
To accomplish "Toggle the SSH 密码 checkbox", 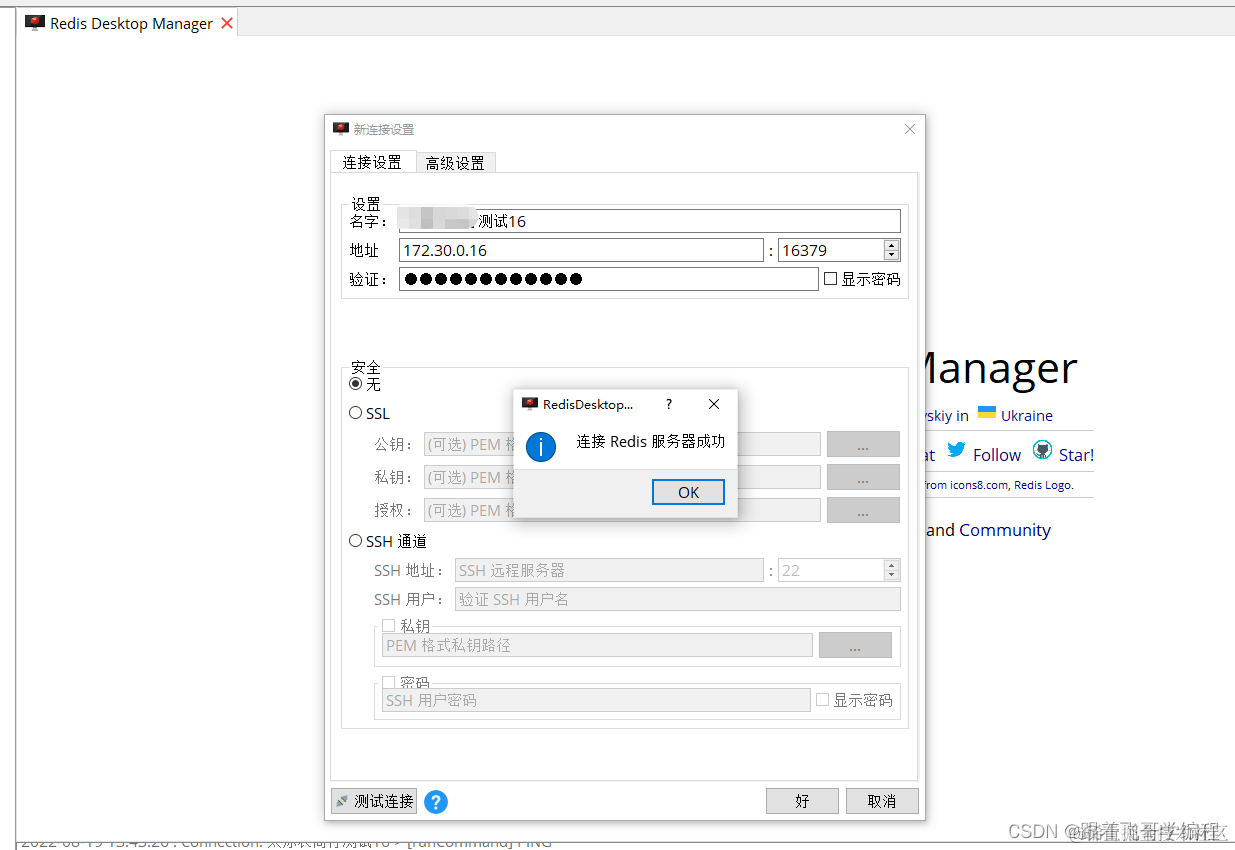I will (x=389, y=683).
